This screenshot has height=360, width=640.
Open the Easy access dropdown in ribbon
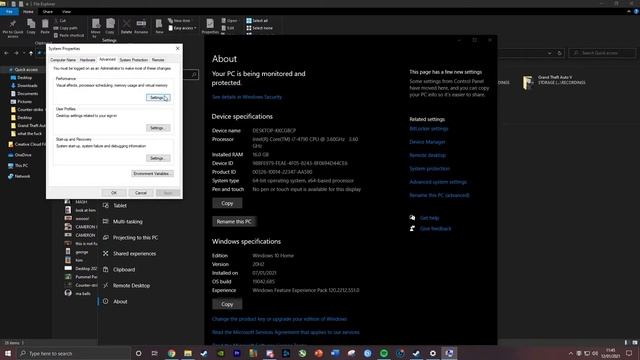coord(182,28)
